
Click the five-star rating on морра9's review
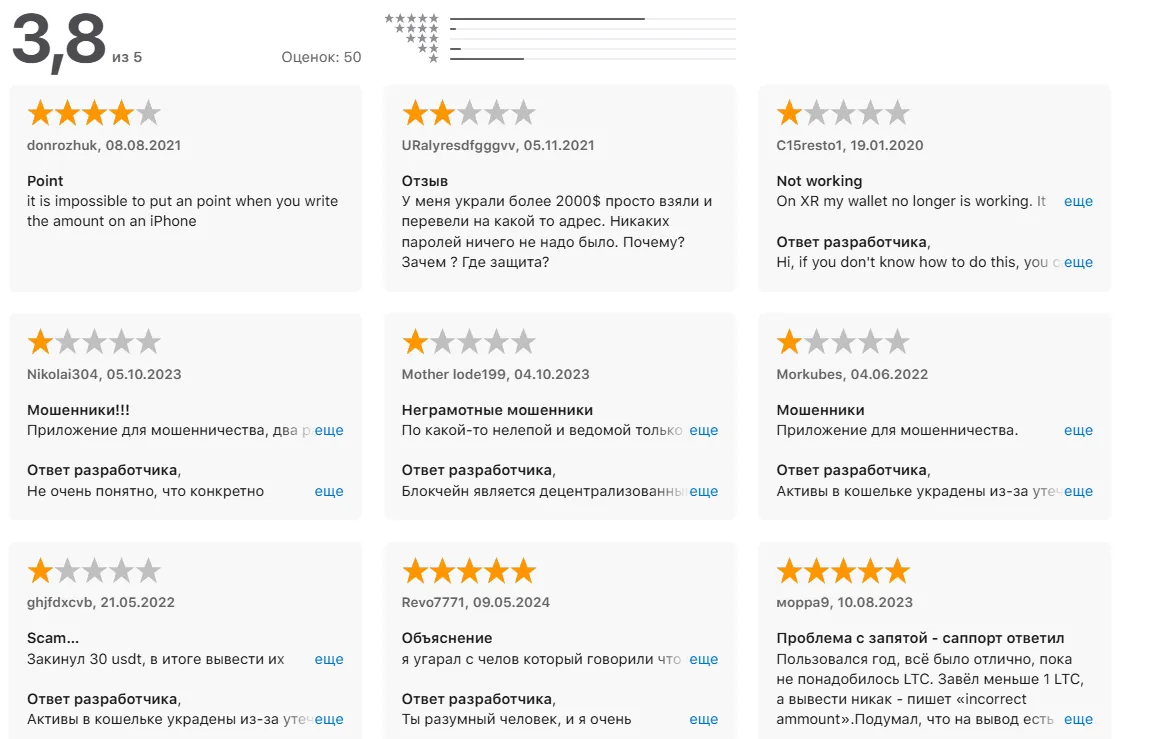pos(843,571)
